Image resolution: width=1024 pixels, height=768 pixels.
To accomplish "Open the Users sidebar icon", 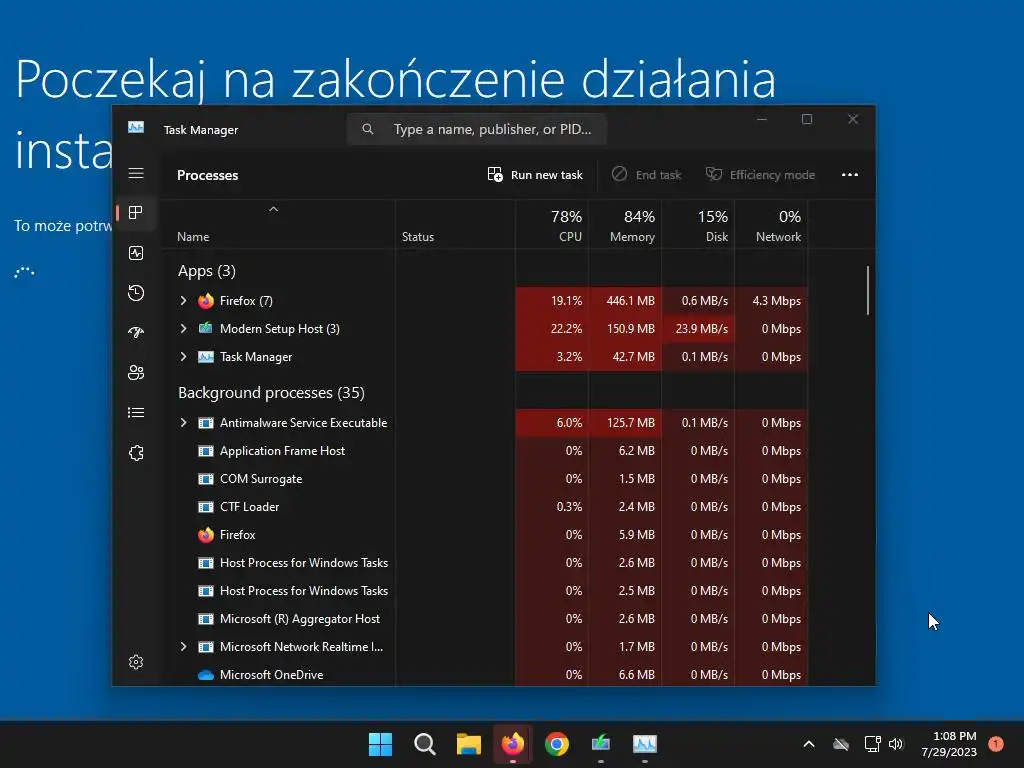I will (x=136, y=372).
